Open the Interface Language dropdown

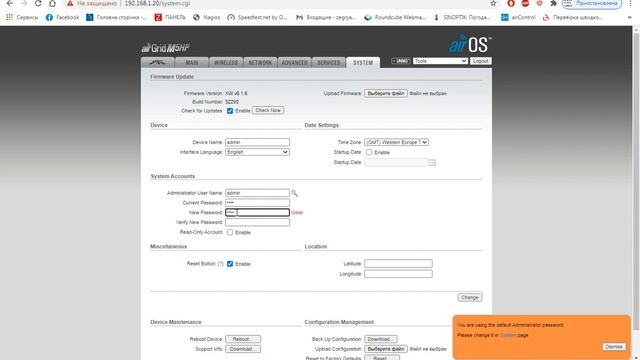[257, 152]
